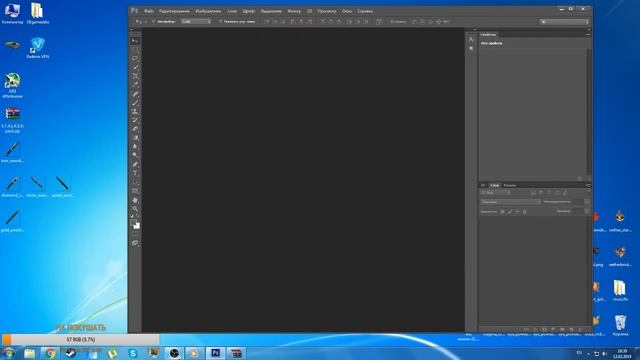Select the History Brush tool

[135, 120]
